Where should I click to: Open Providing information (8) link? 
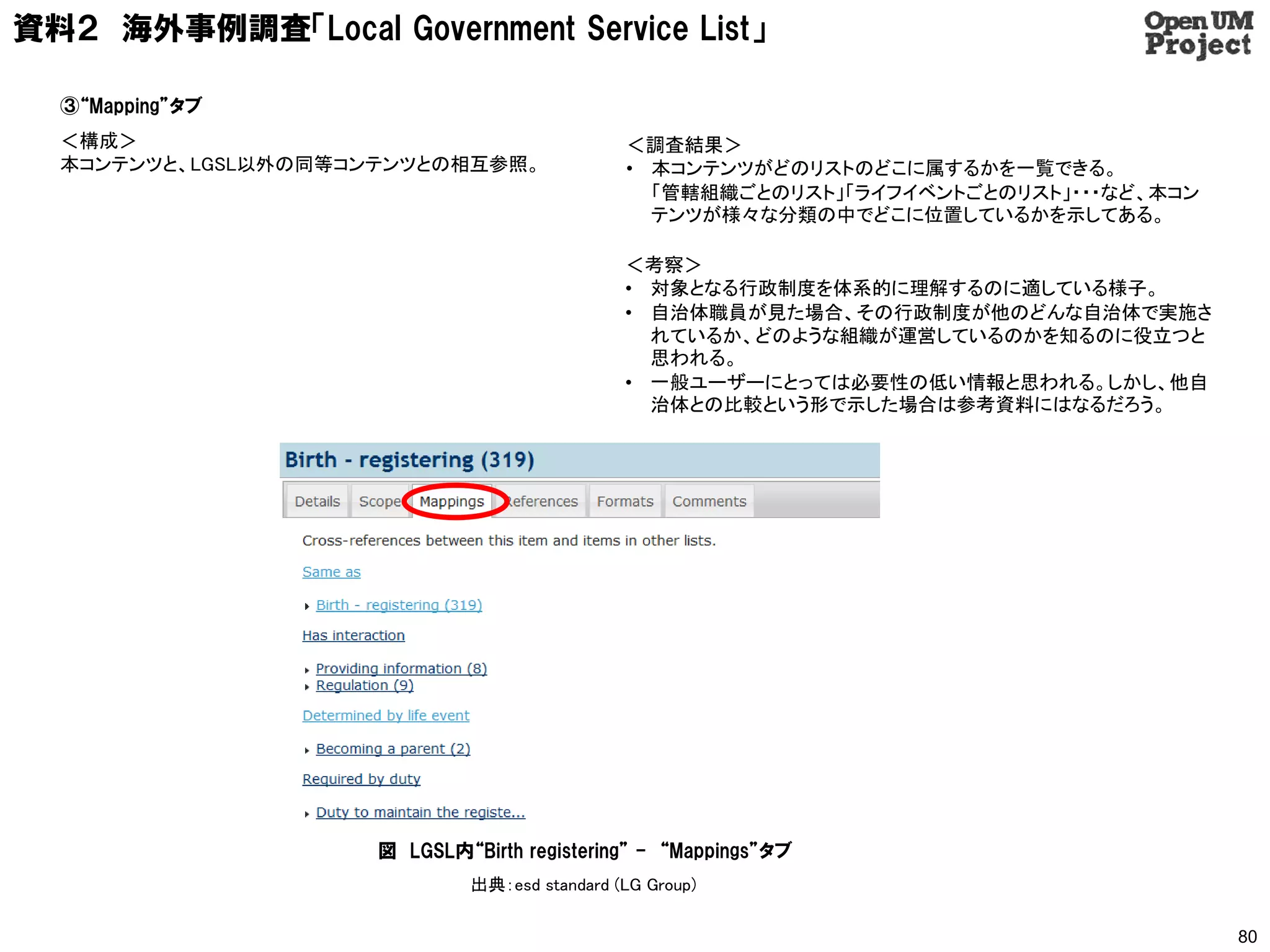(401, 668)
